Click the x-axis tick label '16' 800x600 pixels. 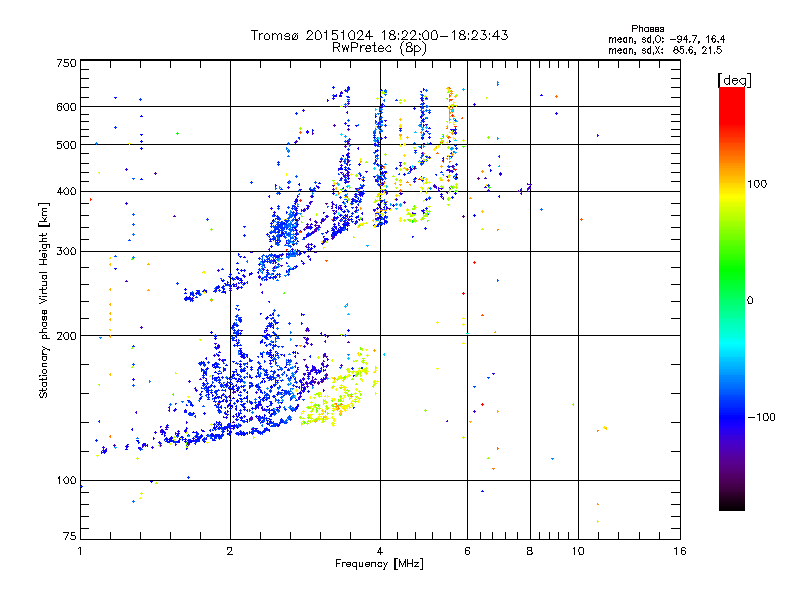pos(680,551)
